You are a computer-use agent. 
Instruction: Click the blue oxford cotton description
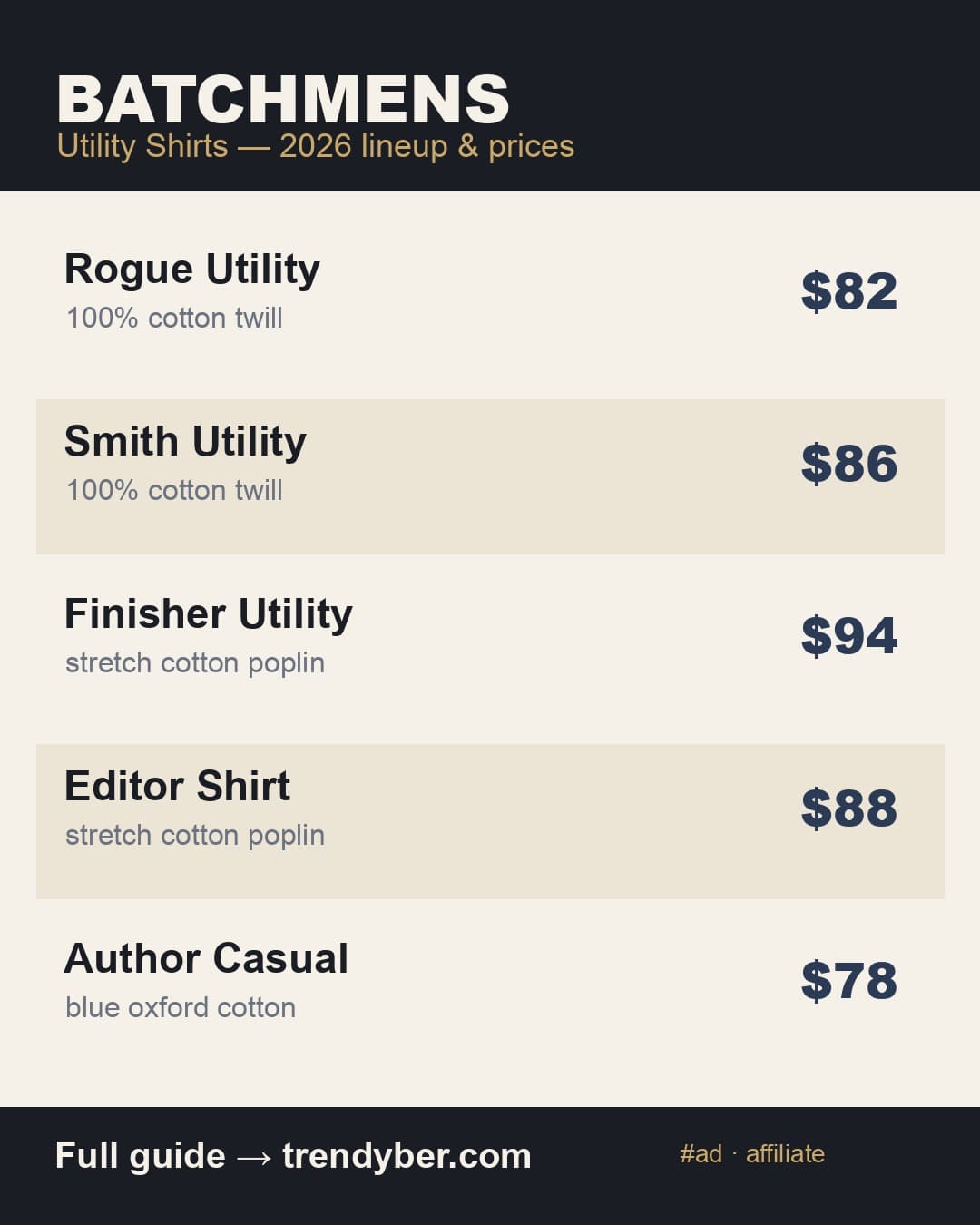coord(181,1007)
